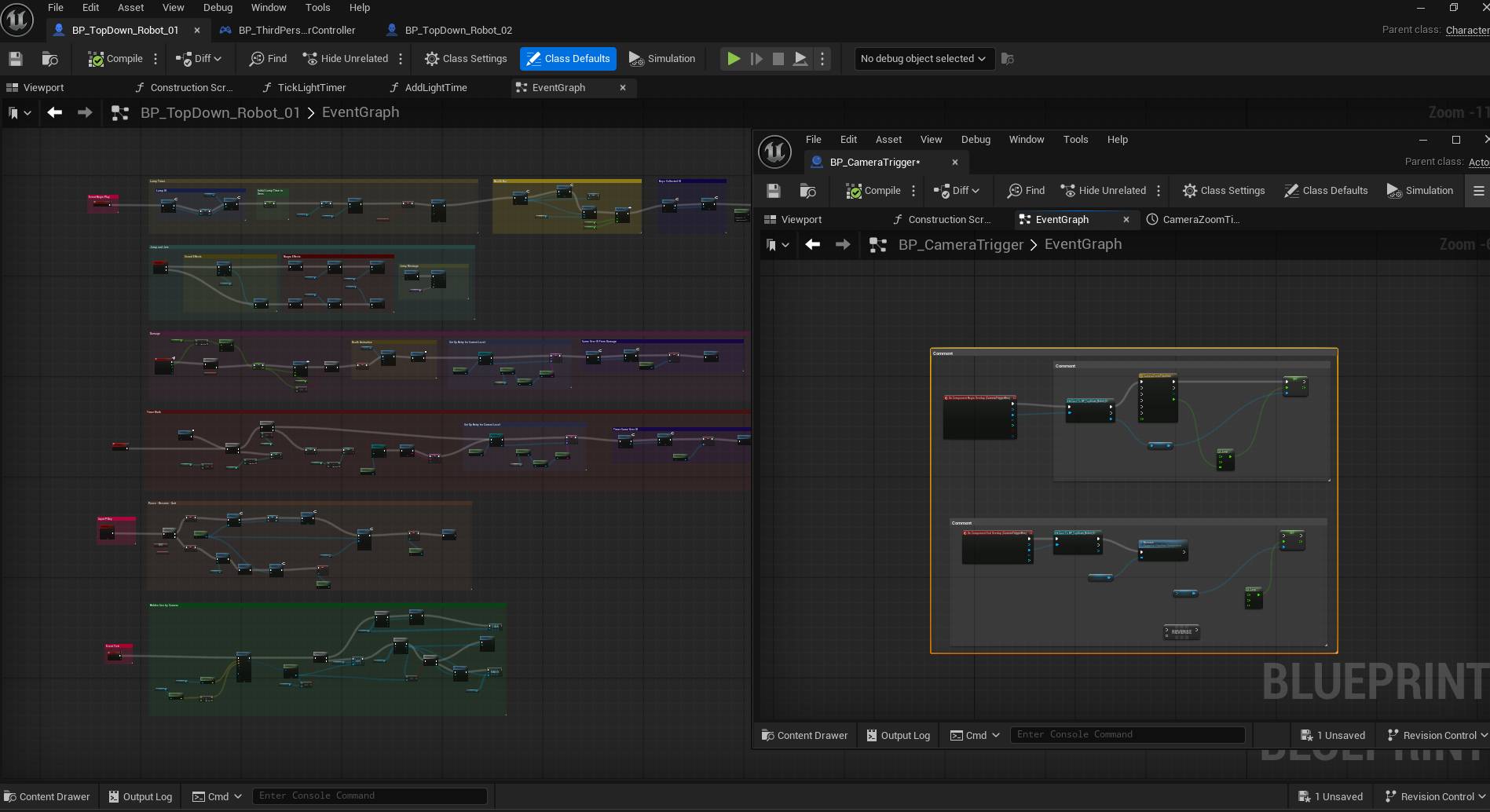Click the Stop playback icon
This screenshot has height=812, width=1490.
tap(778, 59)
